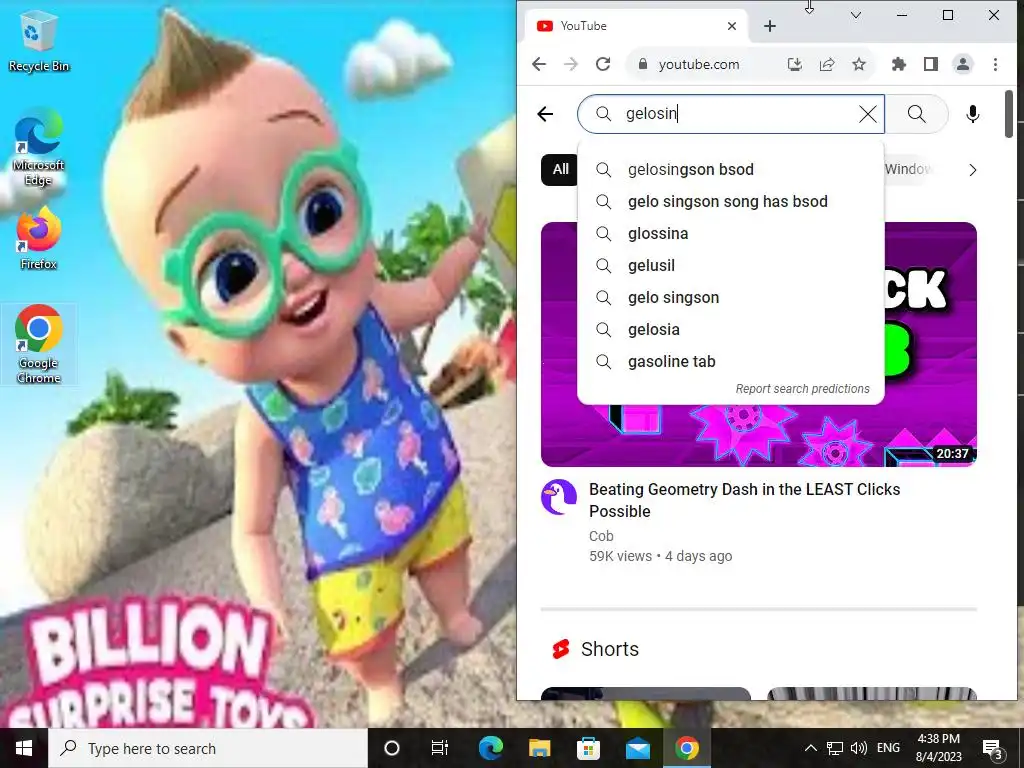
Task: Pick the 'glossina' suggestion
Action: 731,234
